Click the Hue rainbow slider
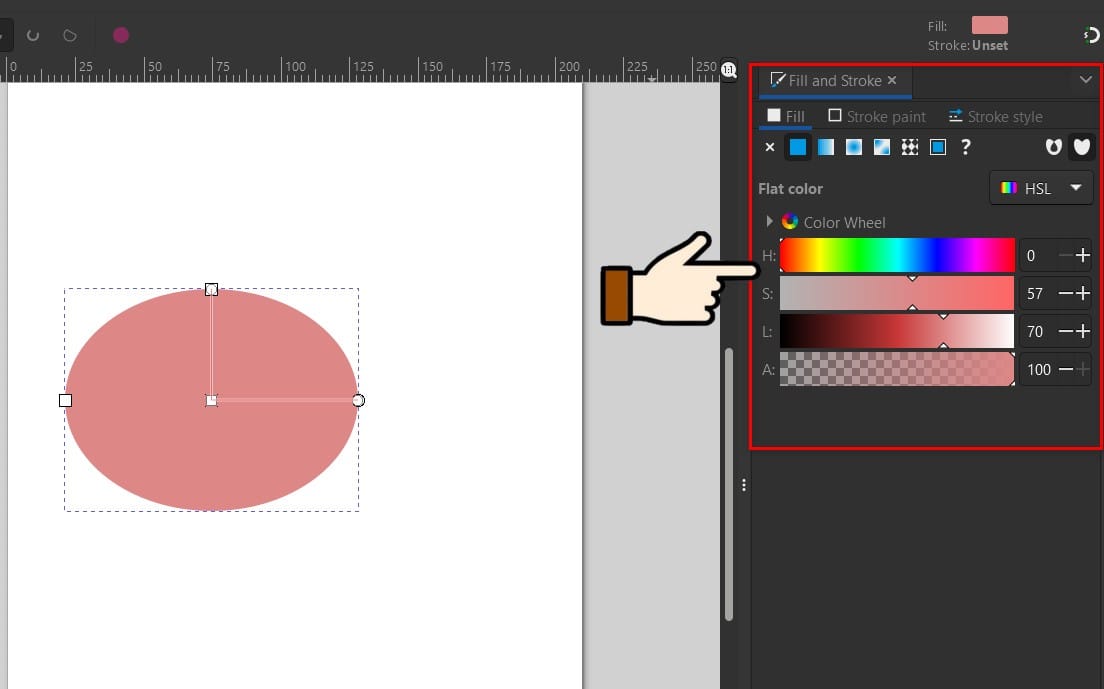Image resolution: width=1104 pixels, height=689 pixels. (897, 255)
